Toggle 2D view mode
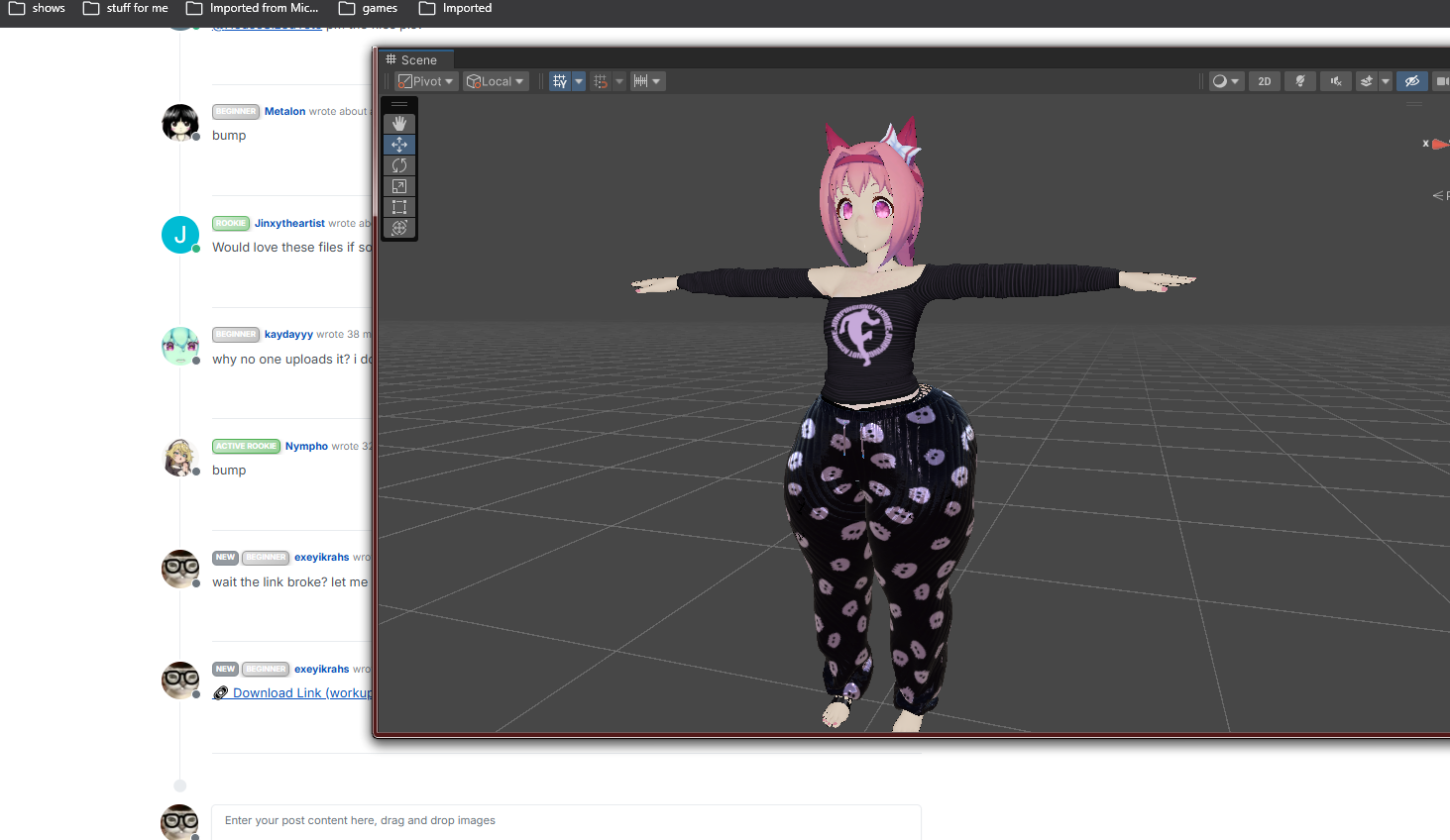 pos(1265,81)
